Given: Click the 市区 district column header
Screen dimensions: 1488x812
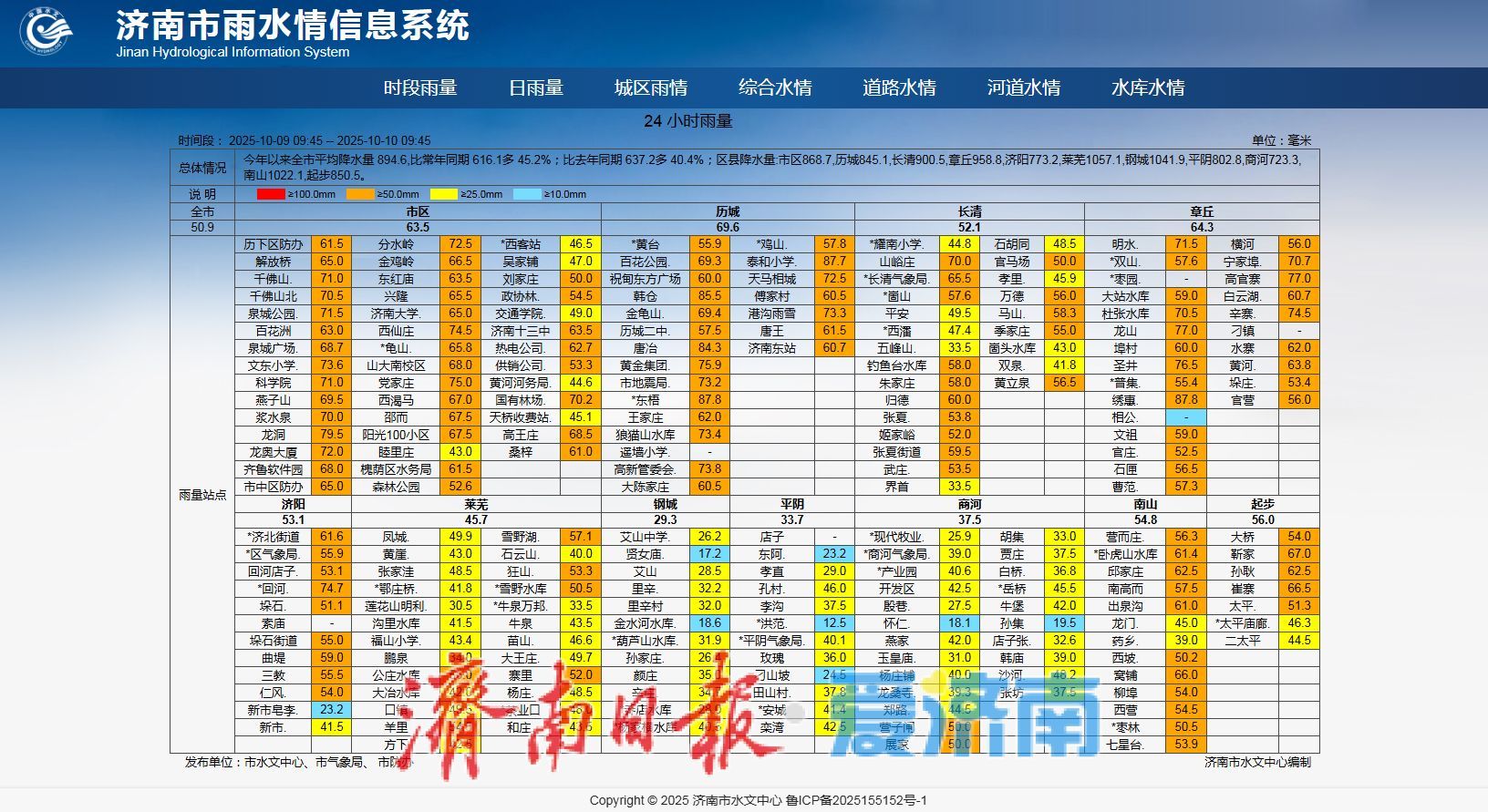Looking at the screenshot, I should coord(418,211).
